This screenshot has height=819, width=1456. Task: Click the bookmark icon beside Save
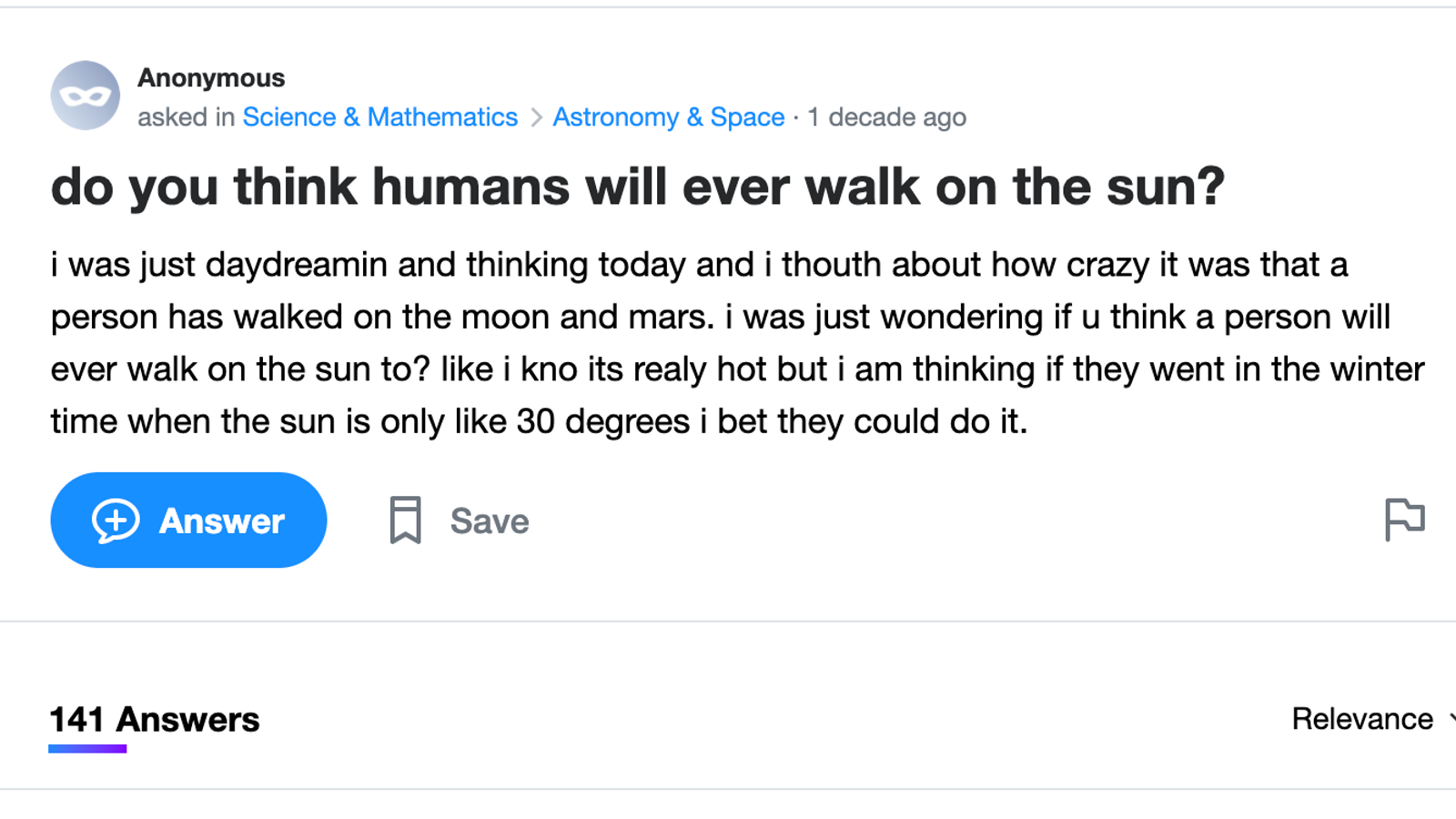click(x=405, y=520)
